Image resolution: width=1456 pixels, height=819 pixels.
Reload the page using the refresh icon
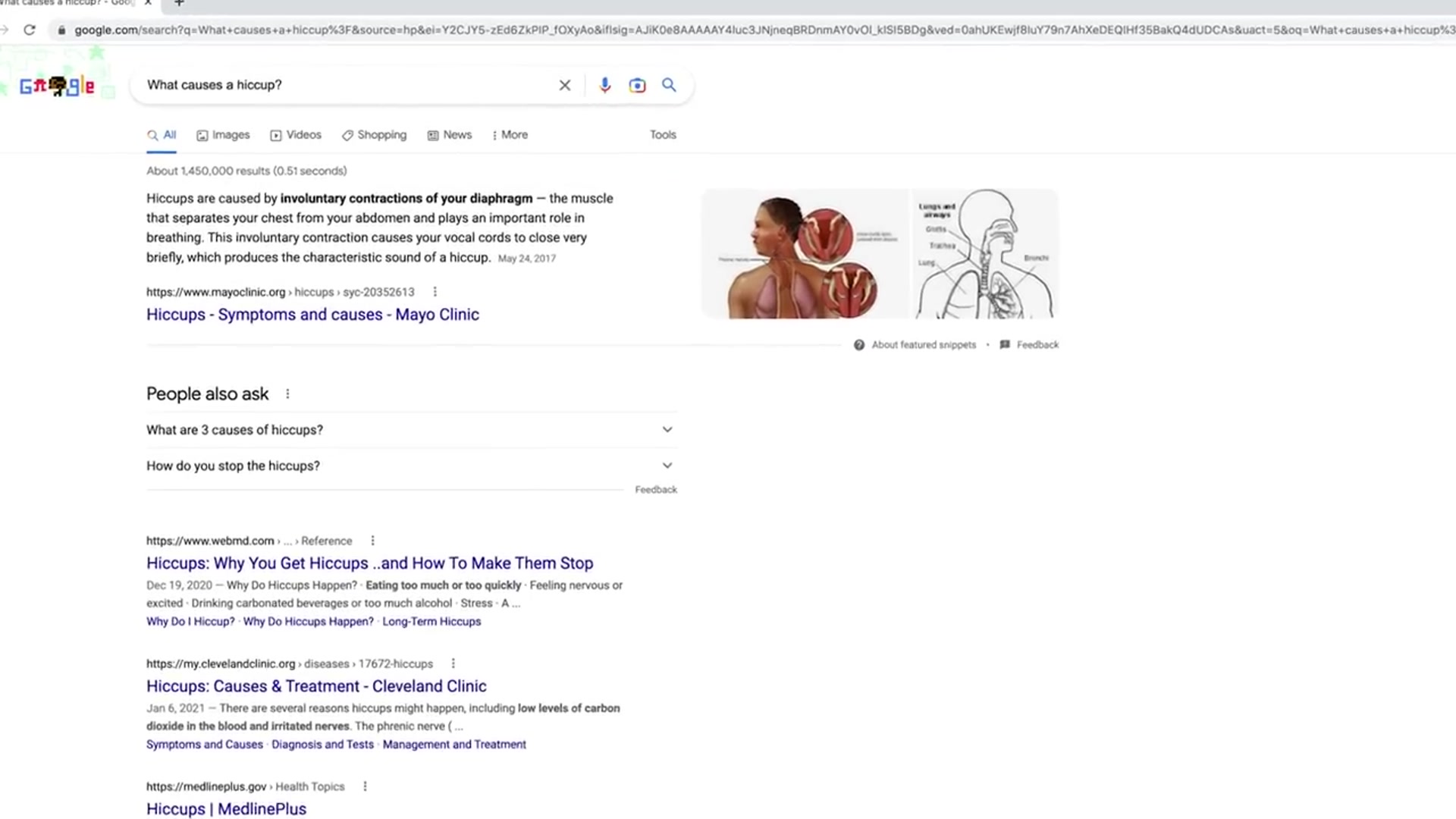(30, 30)
